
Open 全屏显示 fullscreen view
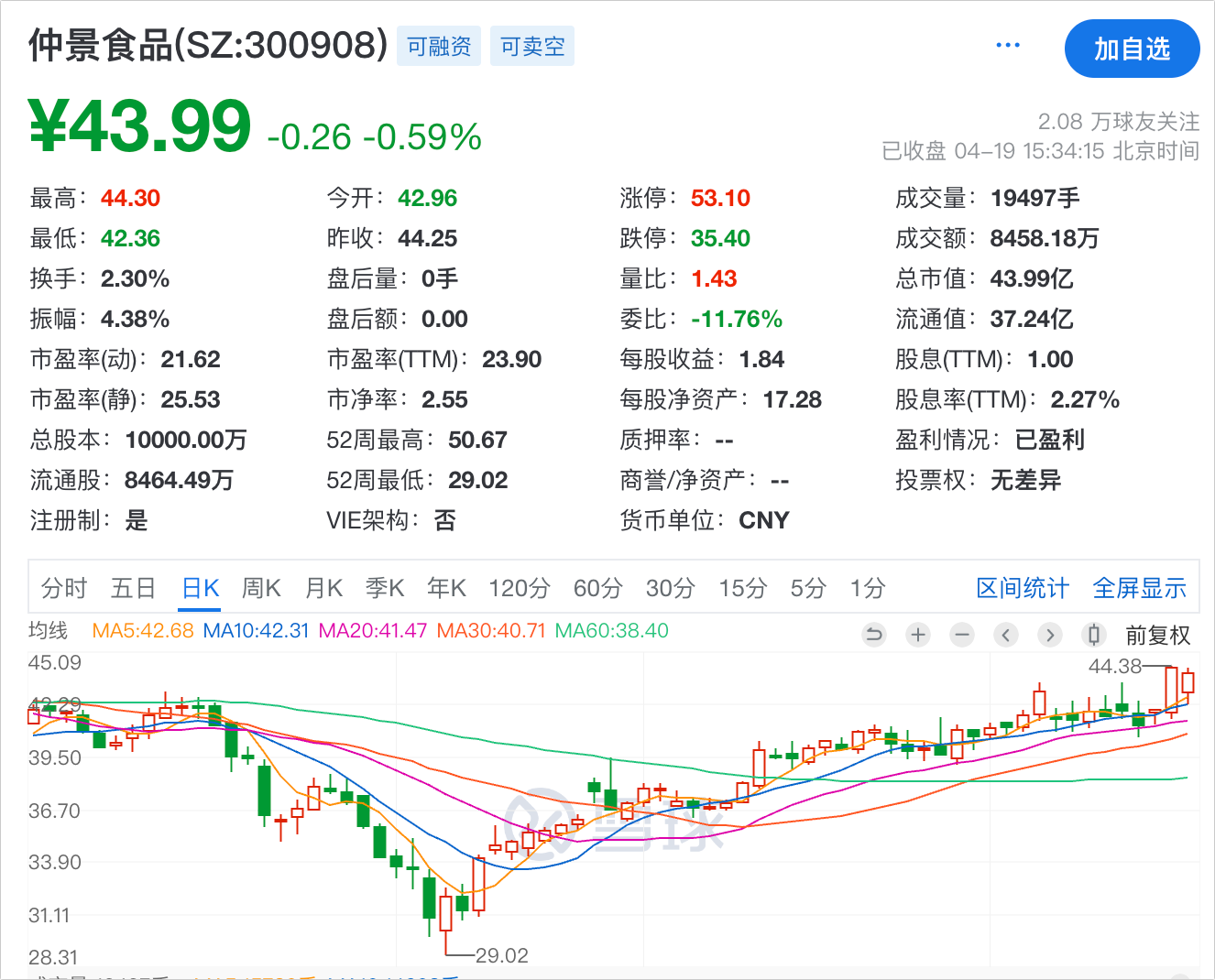tap(1139, 588)
